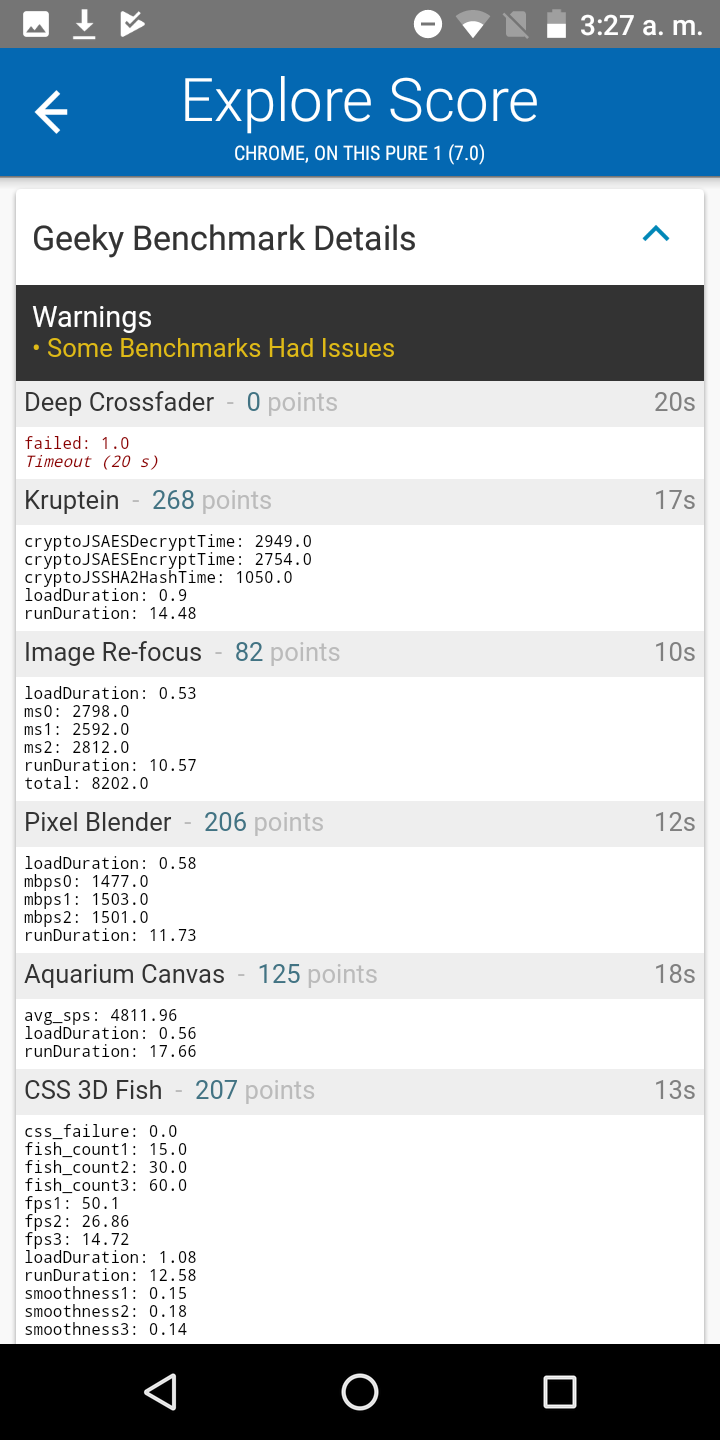Select the CSS 3D Fish benchmark row
The image size is (720, 1440).
pos(360,1091)
